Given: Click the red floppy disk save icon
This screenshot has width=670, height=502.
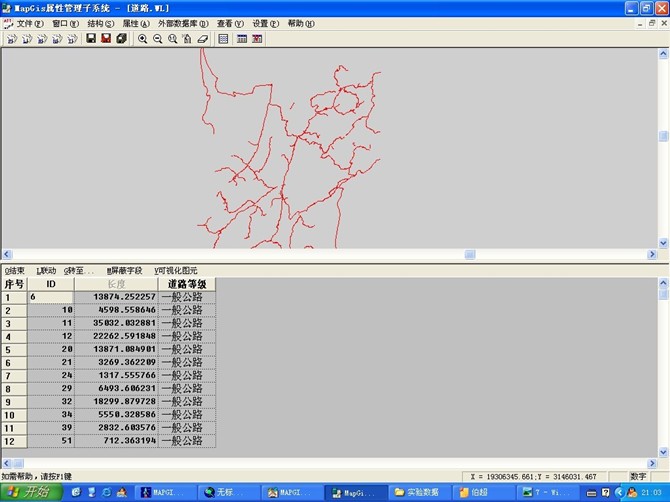Looking at the screenshot, I should coord(106,39).
